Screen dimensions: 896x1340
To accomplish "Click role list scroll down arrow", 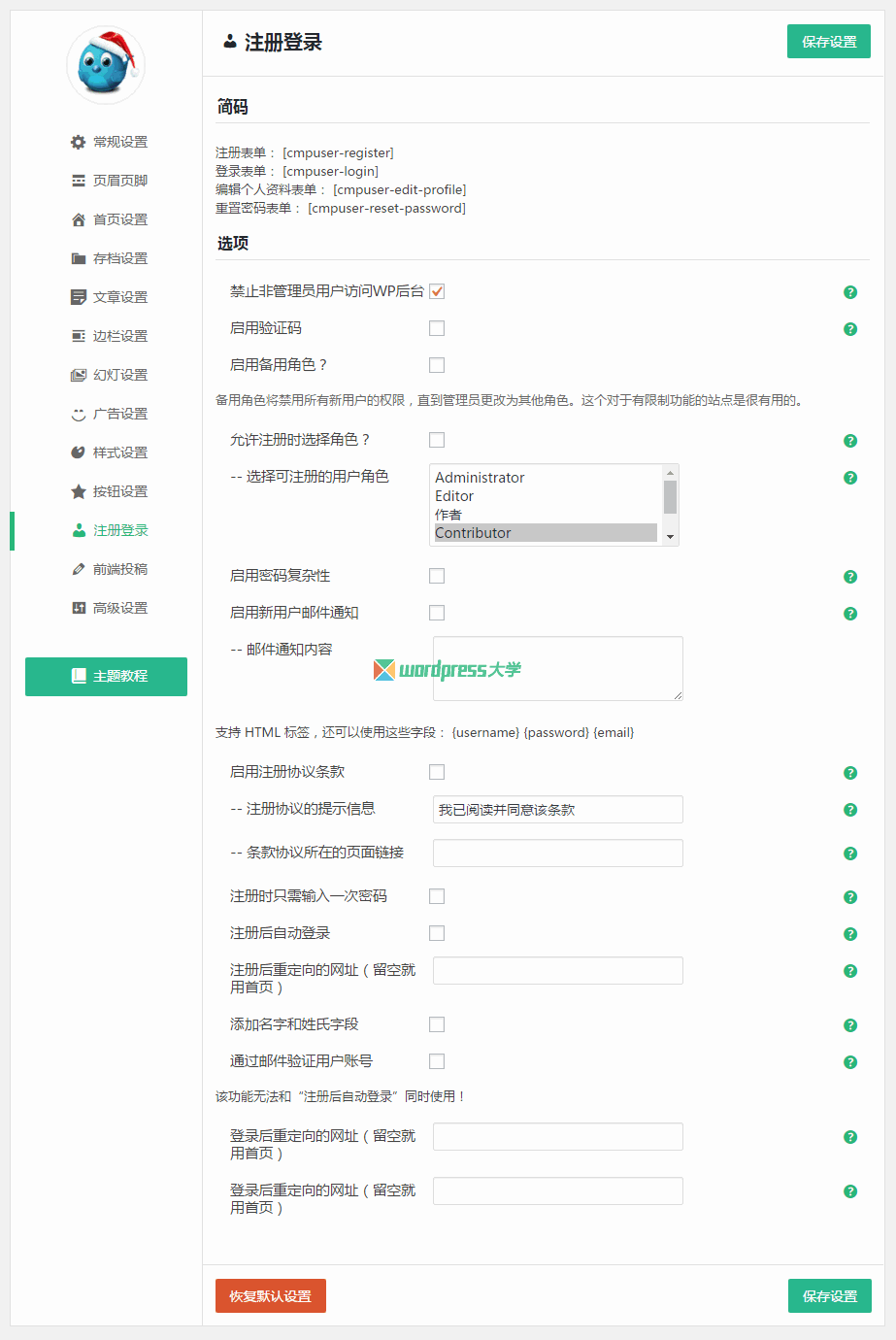I will click(670, 537).
